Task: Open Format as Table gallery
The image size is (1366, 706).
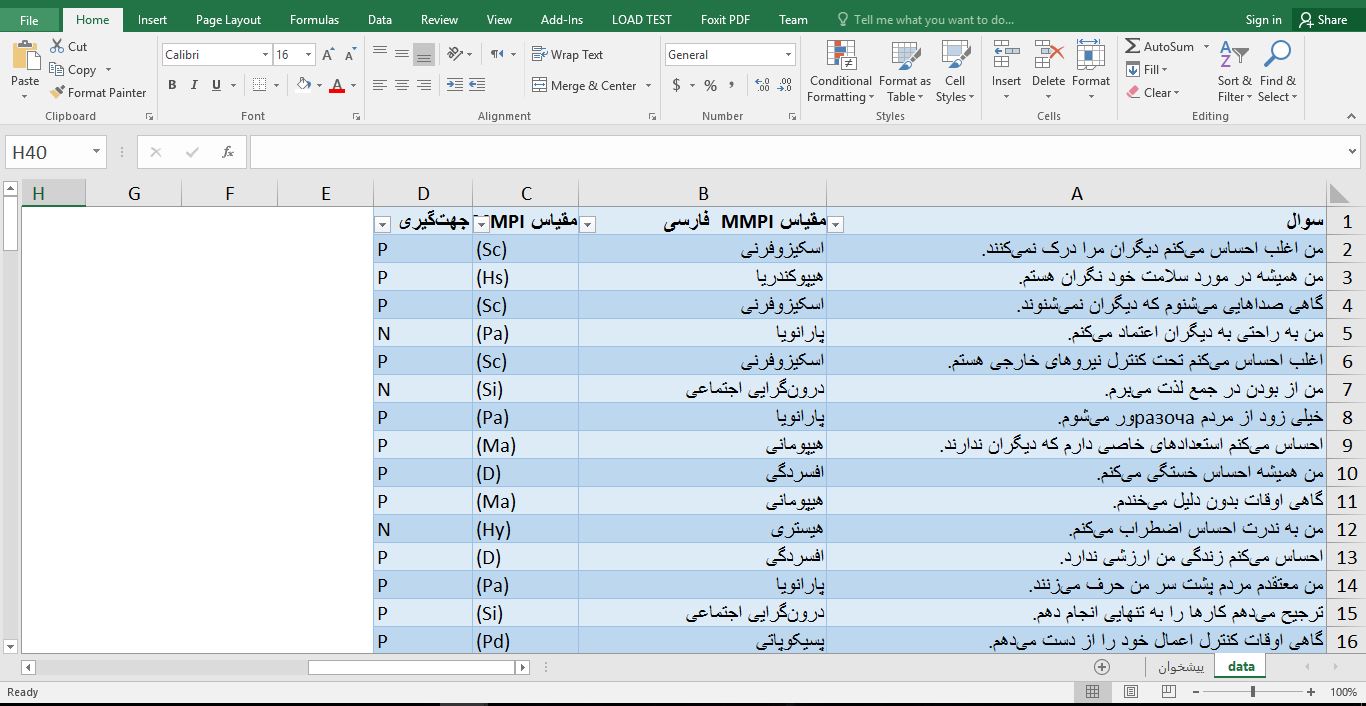Action: (x=905, y=72)
